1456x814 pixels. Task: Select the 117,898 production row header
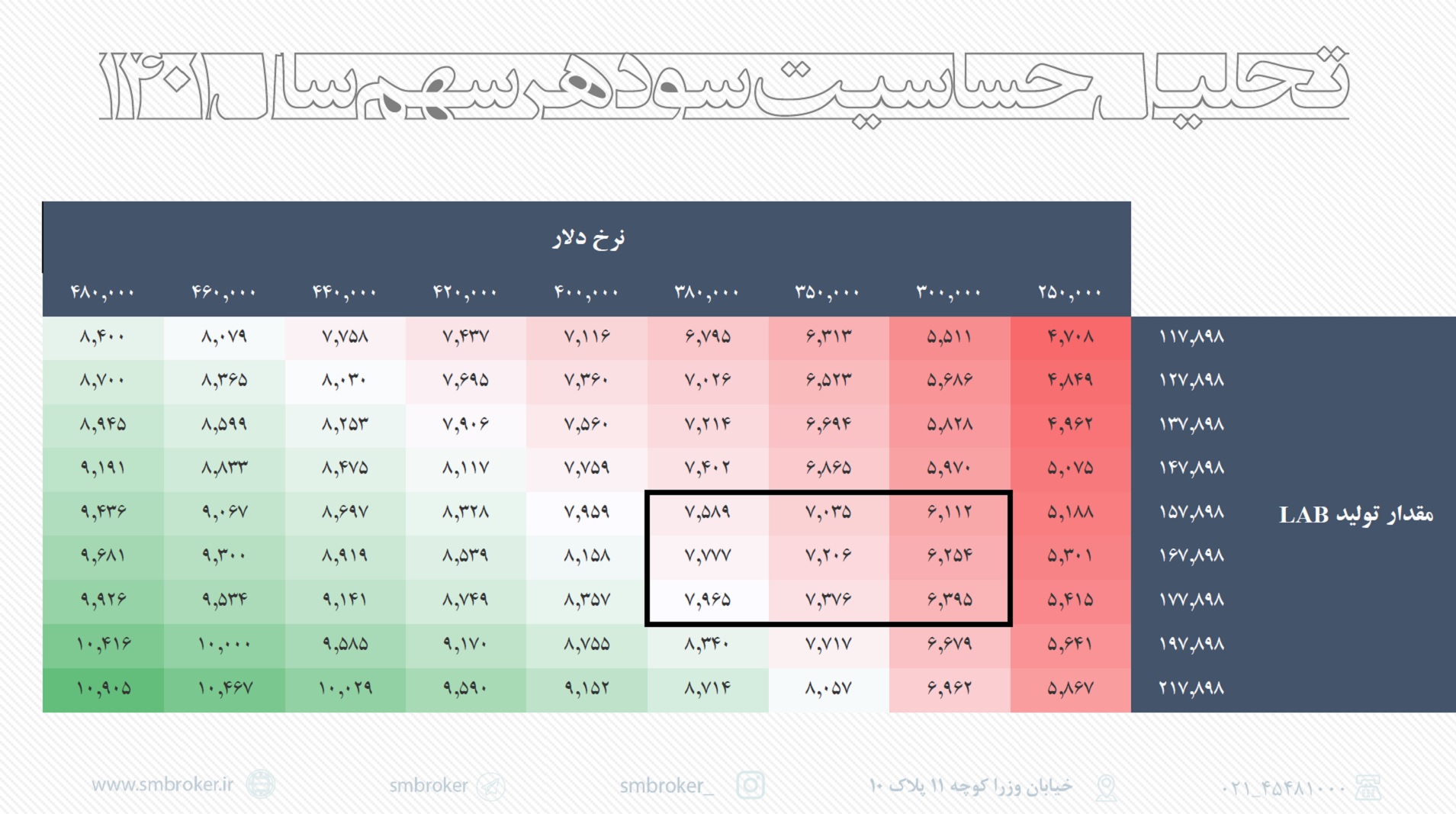[1191, 336]
